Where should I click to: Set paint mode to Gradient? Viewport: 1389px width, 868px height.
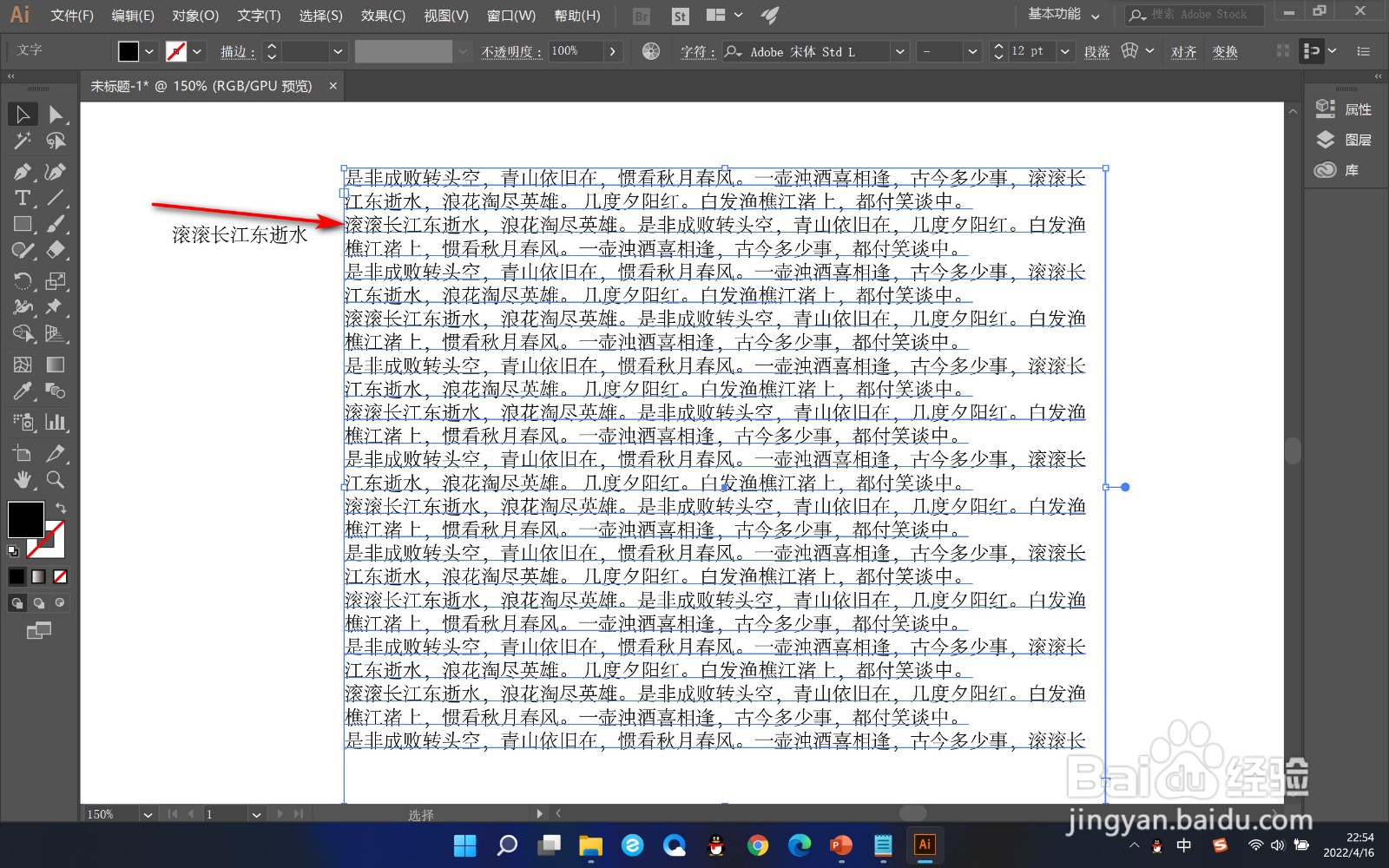tap(39, 576)
